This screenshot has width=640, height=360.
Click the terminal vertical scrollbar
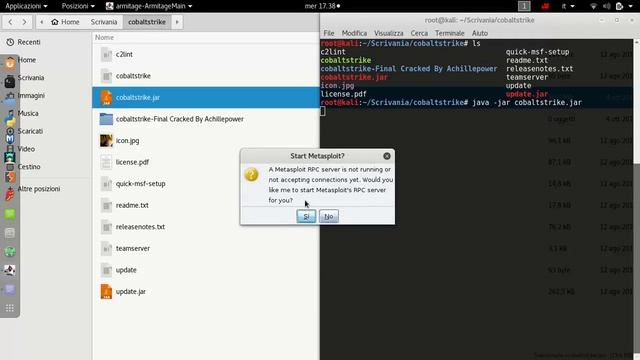click(x=636, y=199)
